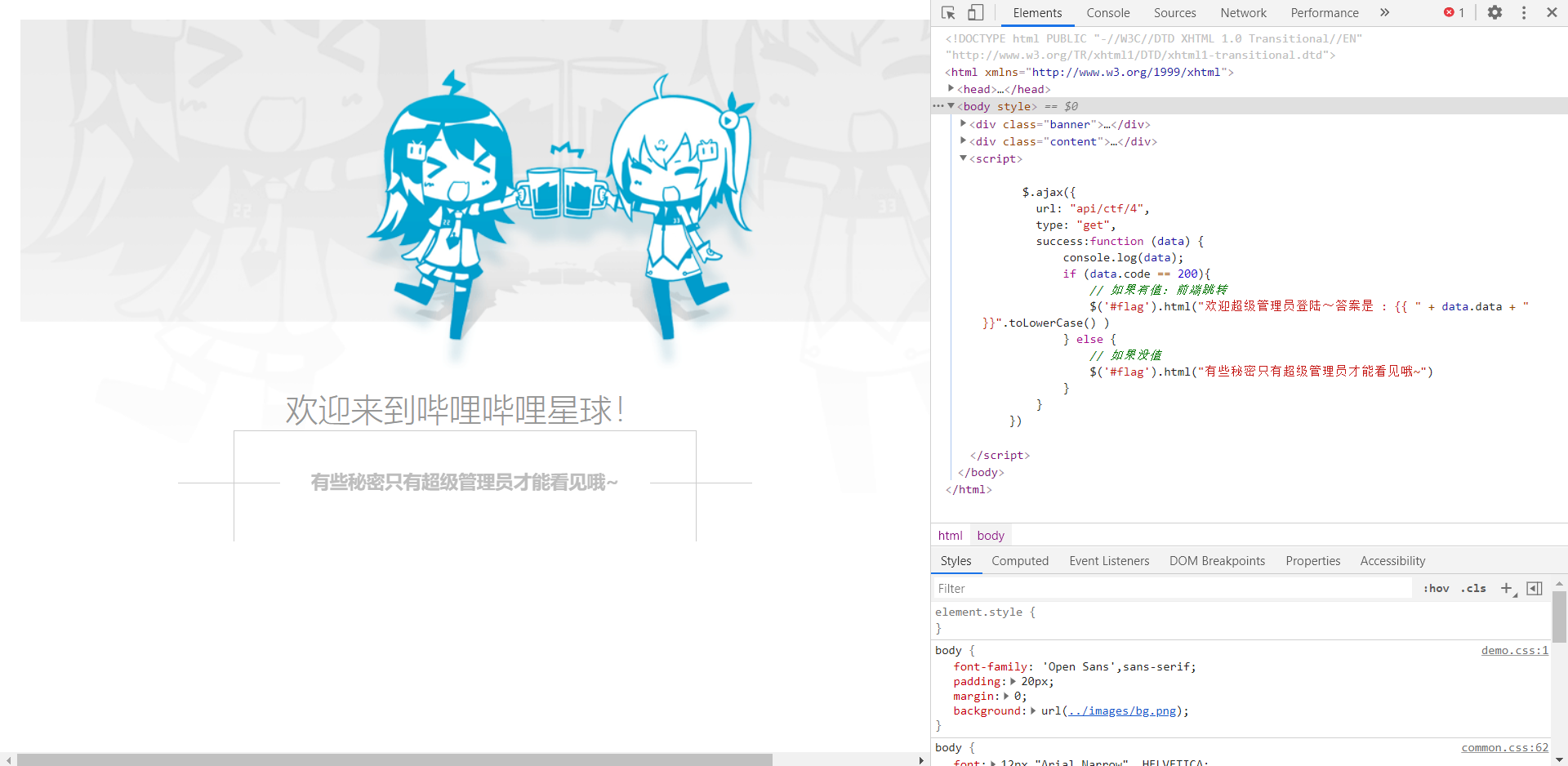The image size is (1568, 766).
Task: Open the more tabs chevron in DevTools
Action: [1384, 13]
